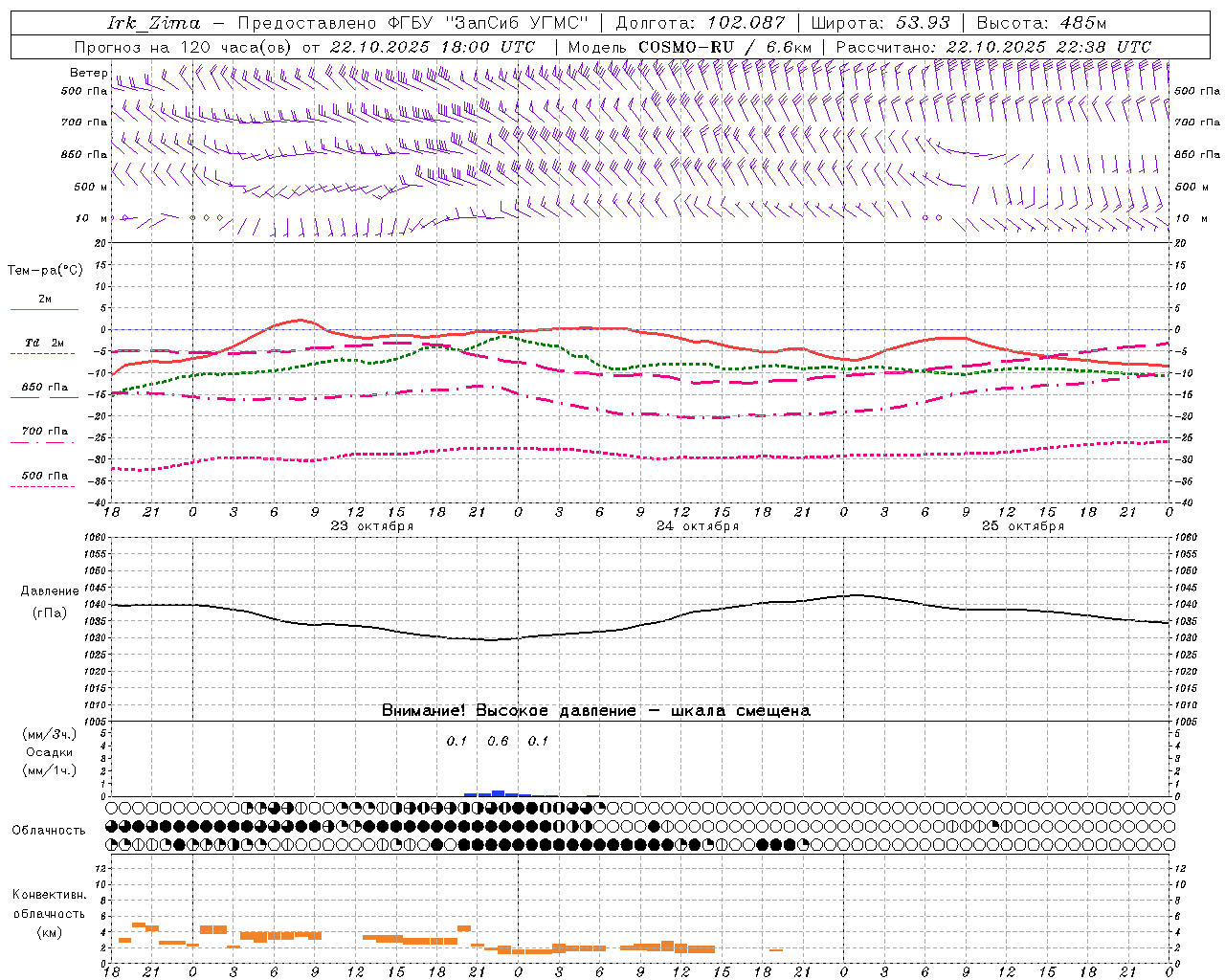Click the 'Td 2м' legend label
Image resolution: width=1225 pixels, height=980 pixels.
45,343
